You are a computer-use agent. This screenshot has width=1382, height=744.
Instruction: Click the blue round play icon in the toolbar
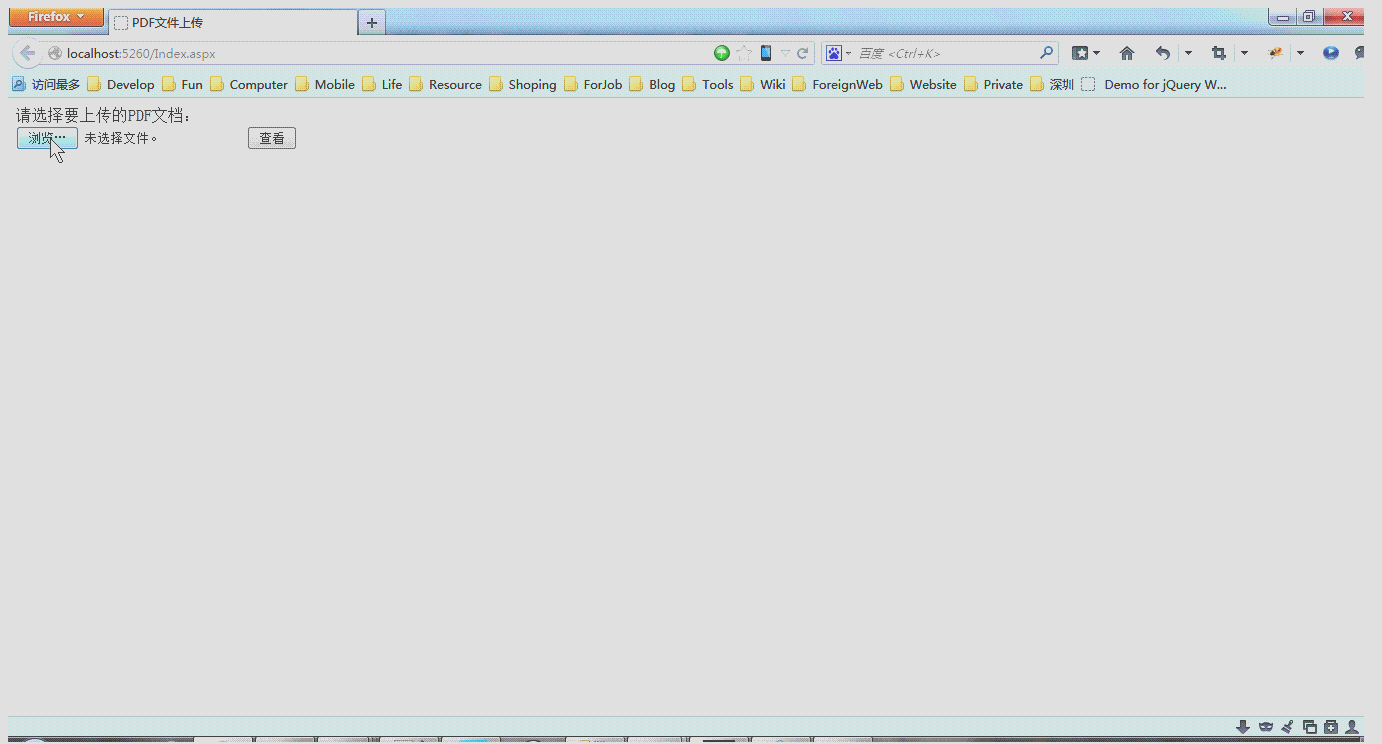1330,53
